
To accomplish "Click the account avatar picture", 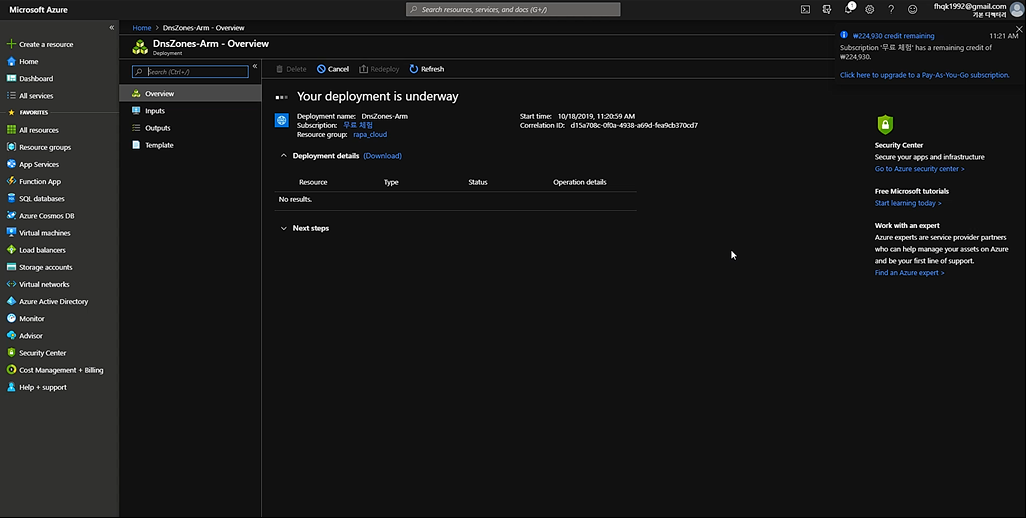I will coord(1016,9).
